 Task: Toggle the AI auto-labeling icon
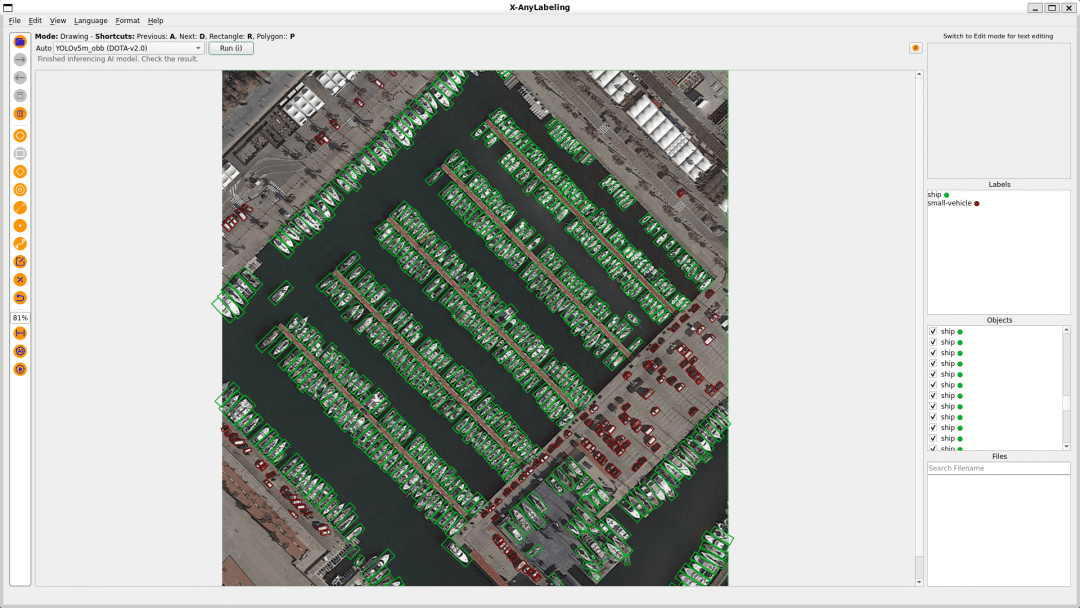point(20,351)
